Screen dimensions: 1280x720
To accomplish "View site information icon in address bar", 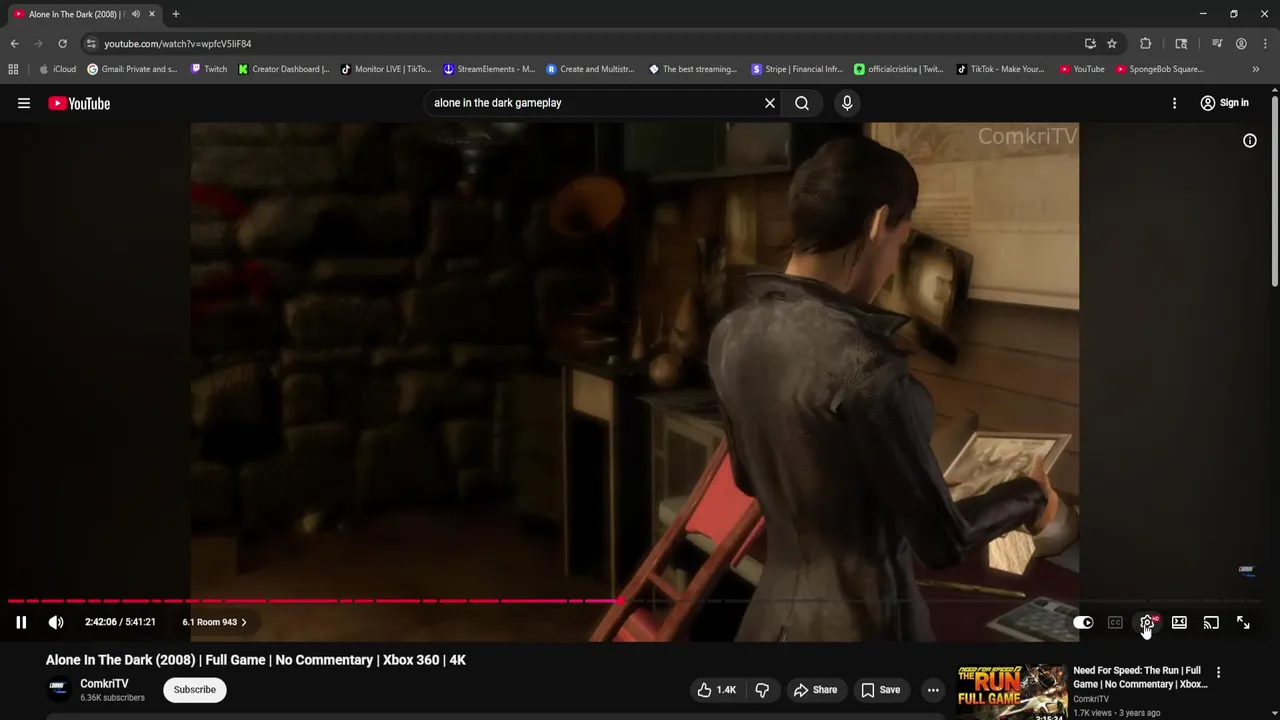I will [x=91, y=44].
